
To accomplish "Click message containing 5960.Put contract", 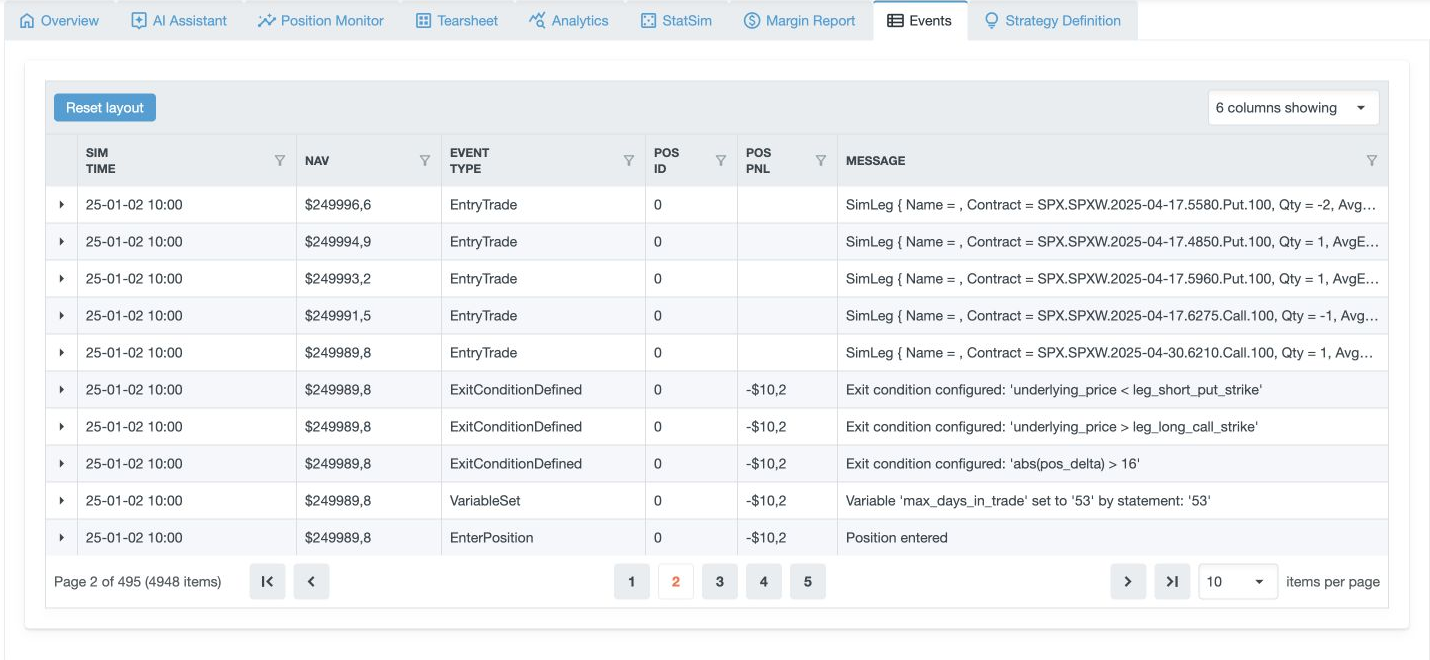I will [1113, 279].
